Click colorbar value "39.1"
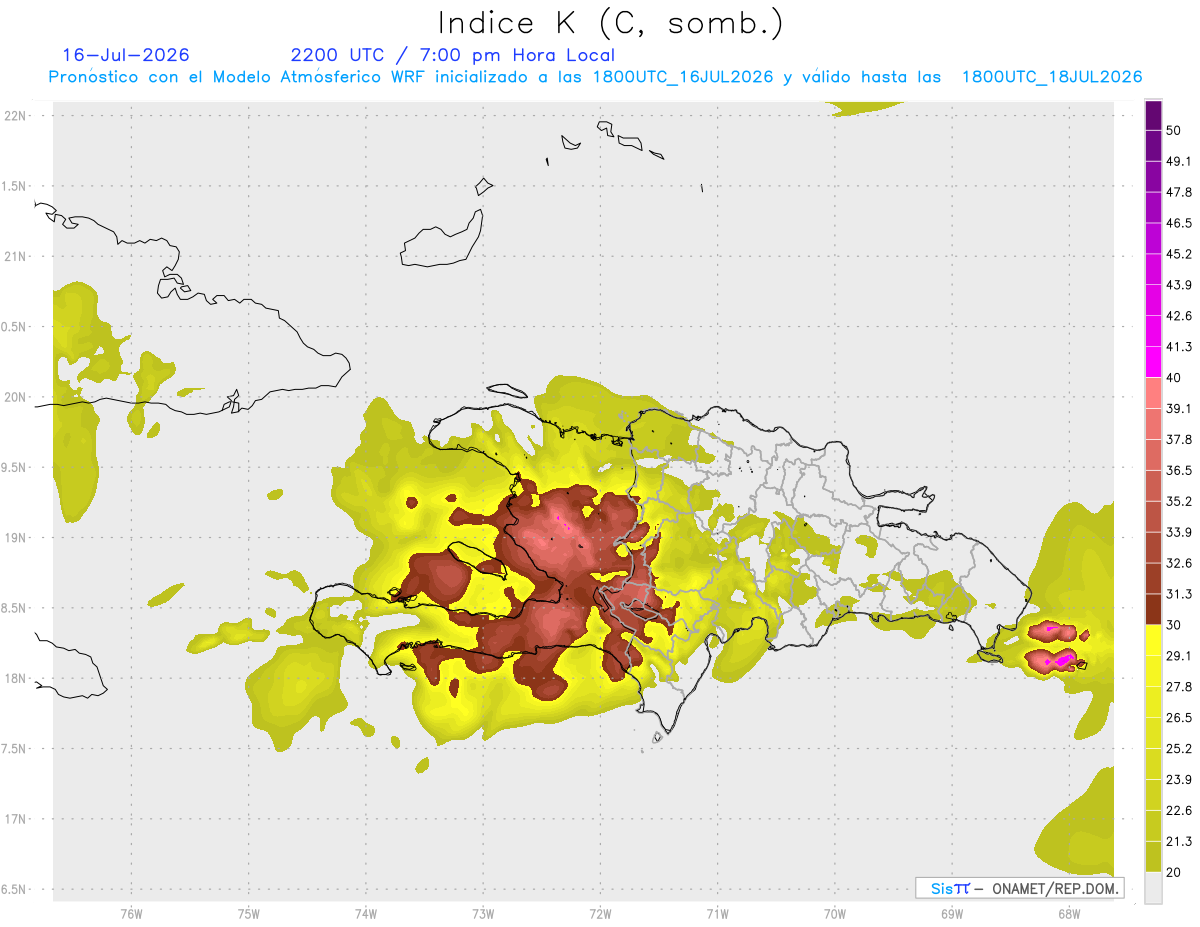Screen dimensions: 1200x927 tap(1179, 409)
